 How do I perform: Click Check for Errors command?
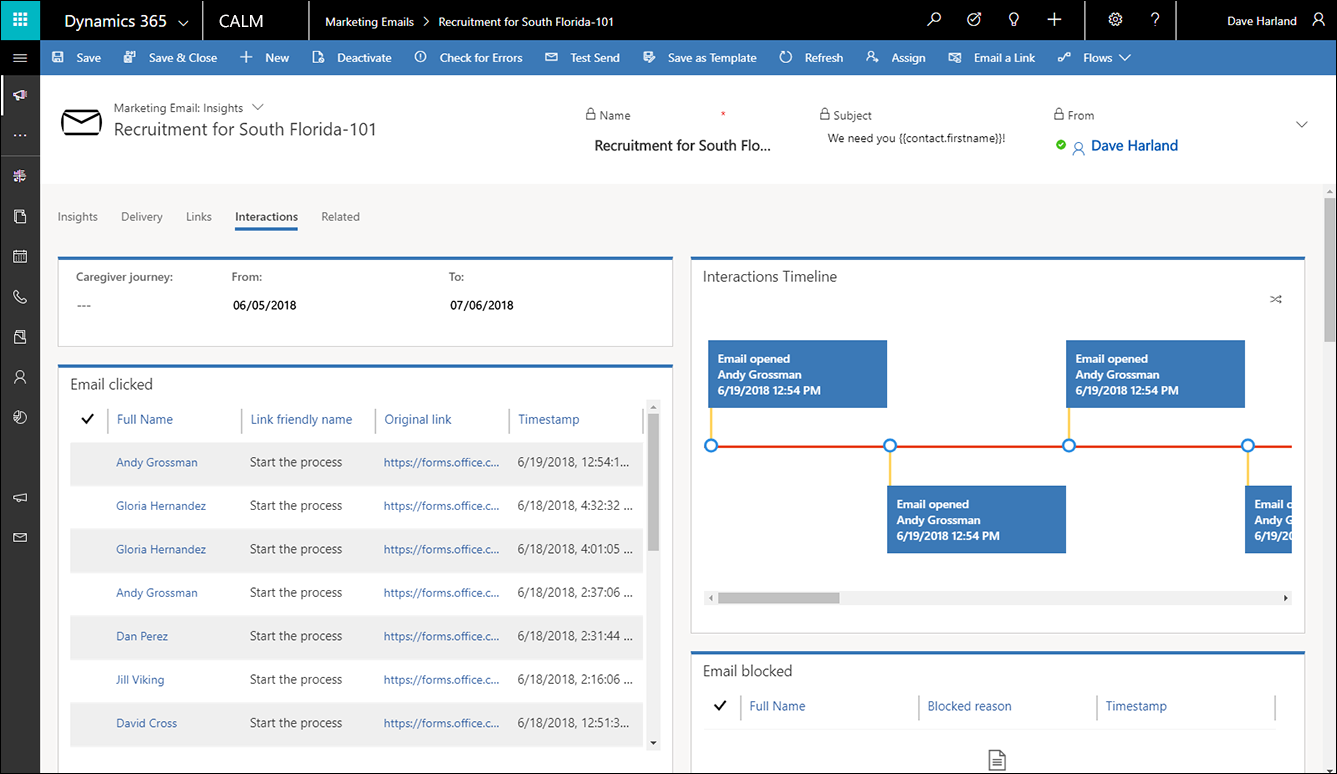click(468, 58)
